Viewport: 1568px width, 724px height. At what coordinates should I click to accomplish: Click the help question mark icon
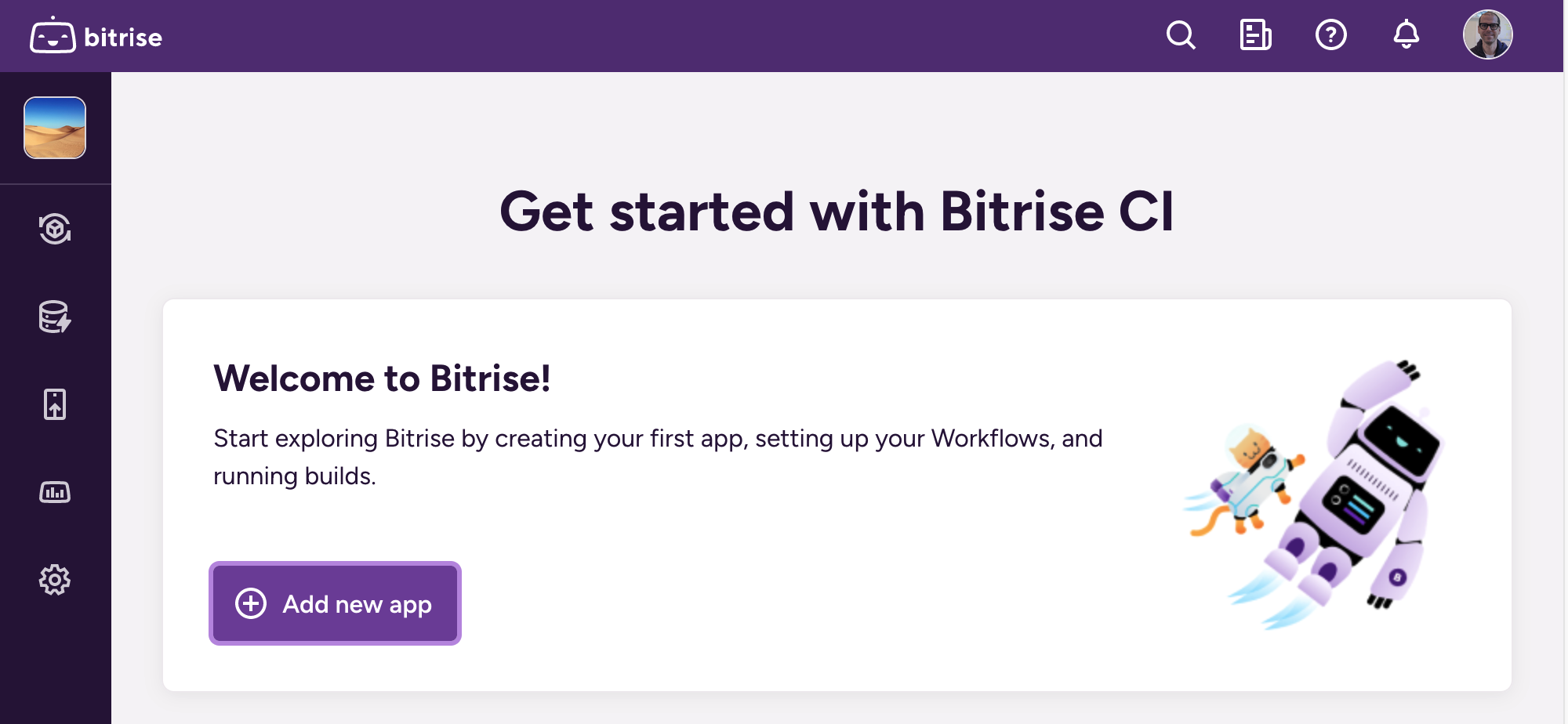(x=1330, y=35)
